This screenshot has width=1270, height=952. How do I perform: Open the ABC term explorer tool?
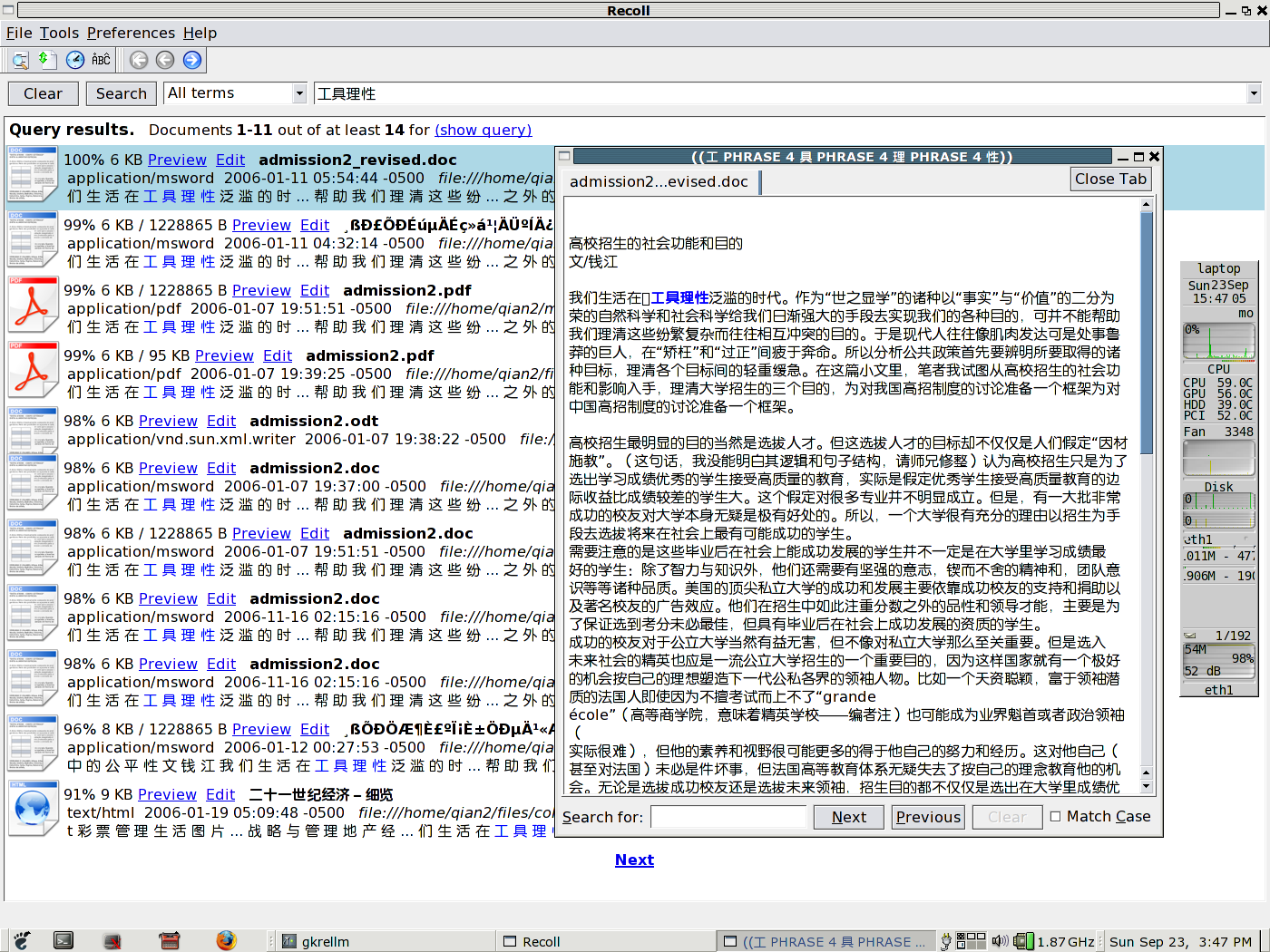101,61
